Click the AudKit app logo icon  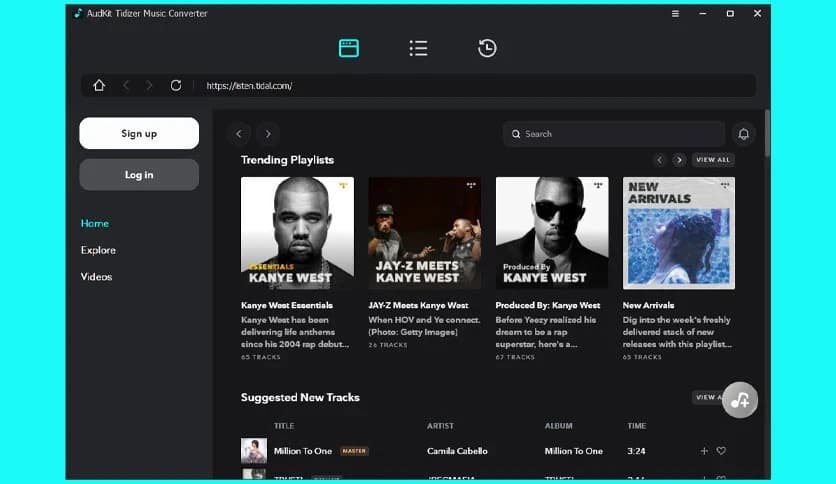point(78,13)
